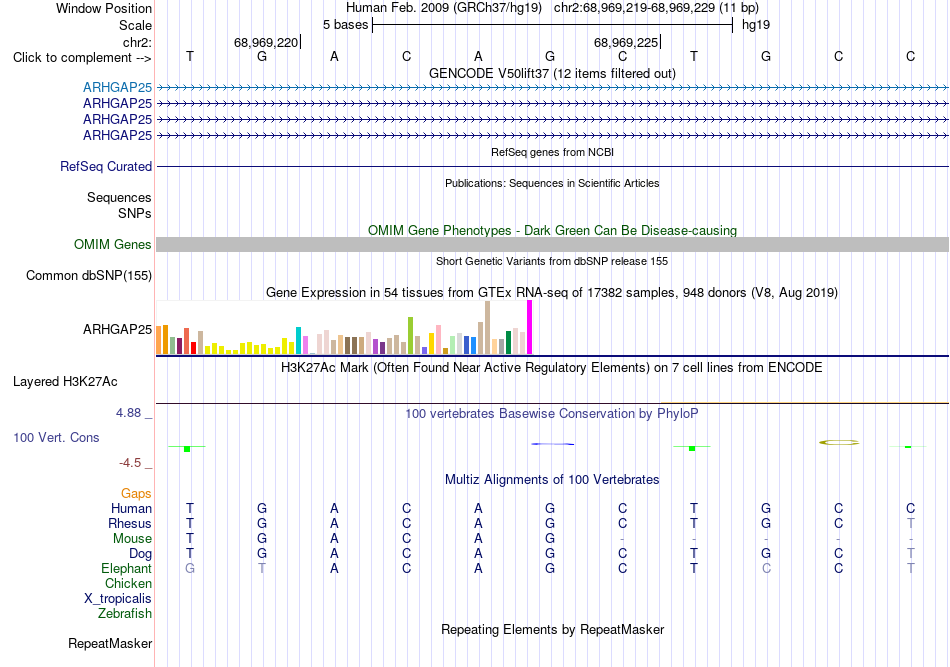Viewport: 950px width, 667px height.
Task: Click the light-blue ARHGAP25 transcript label
Action: click(x=118, y=87)
